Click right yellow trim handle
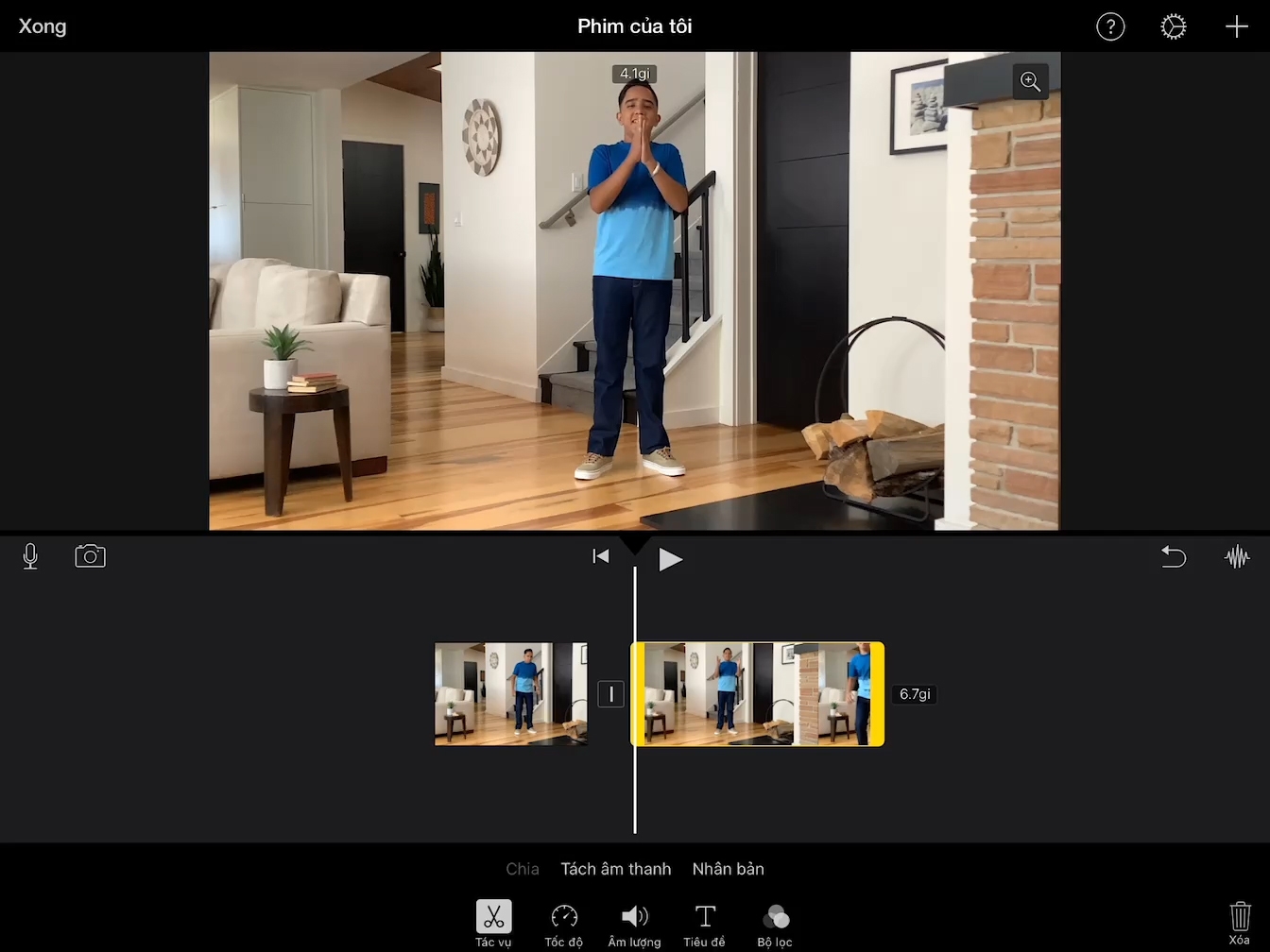 pos(878,694)
